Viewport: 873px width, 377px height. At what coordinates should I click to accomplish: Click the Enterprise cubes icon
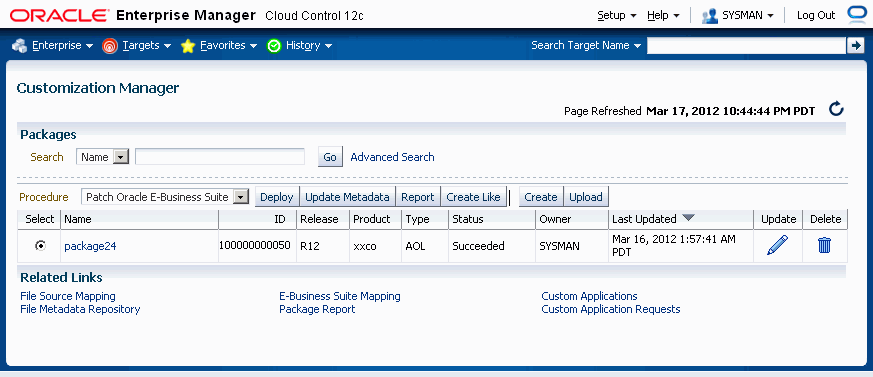tap(19, 46)
